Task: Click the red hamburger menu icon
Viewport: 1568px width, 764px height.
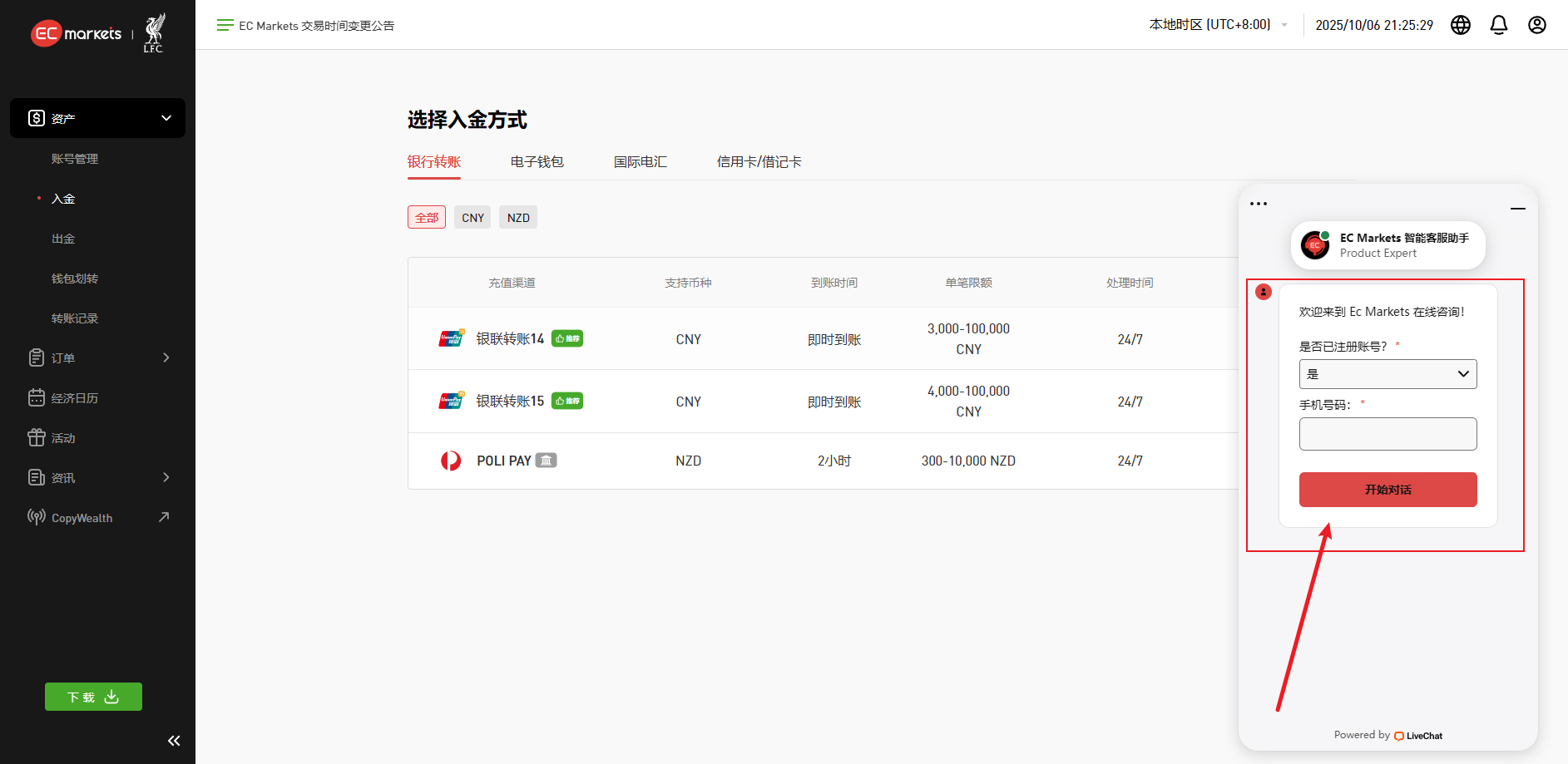Action: (x=224, y=25)
